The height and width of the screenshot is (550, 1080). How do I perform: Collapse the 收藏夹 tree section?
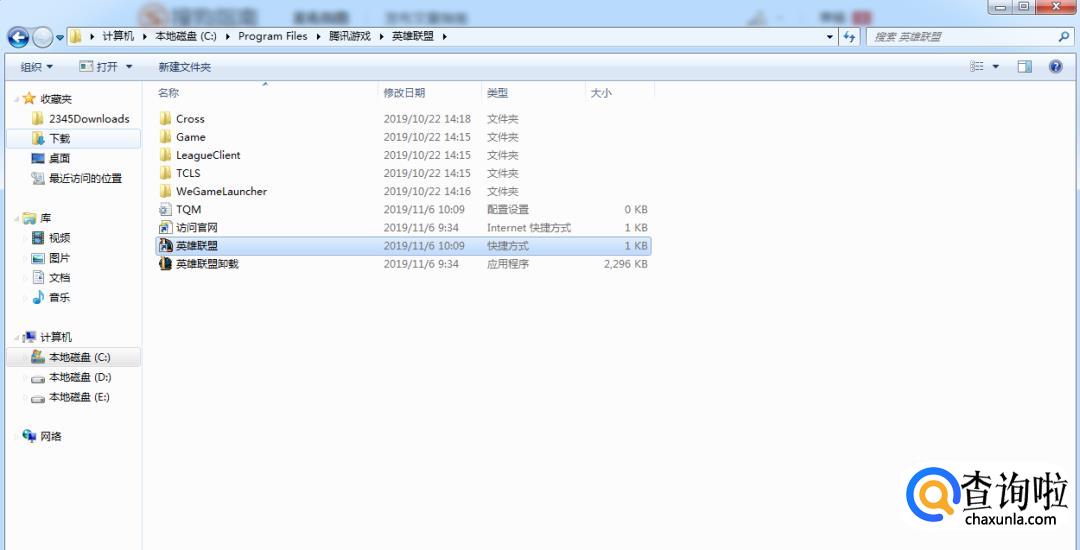[17, 99]
